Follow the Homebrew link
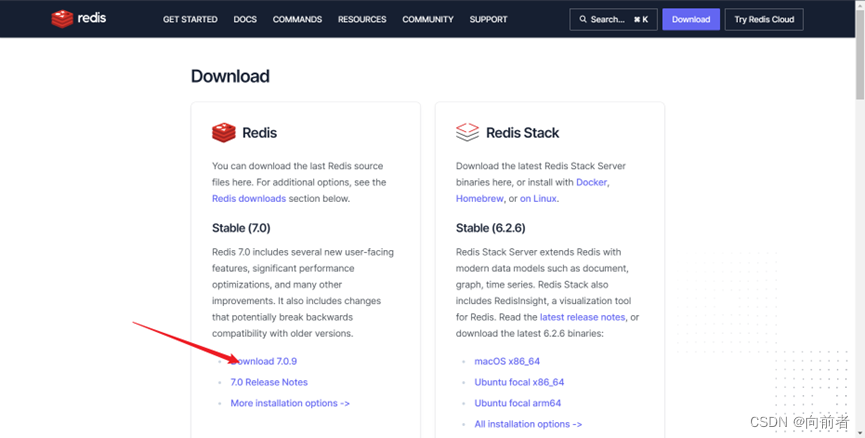Image resolution: width=865 pixels, height=438 pixels. pos(479,199)
